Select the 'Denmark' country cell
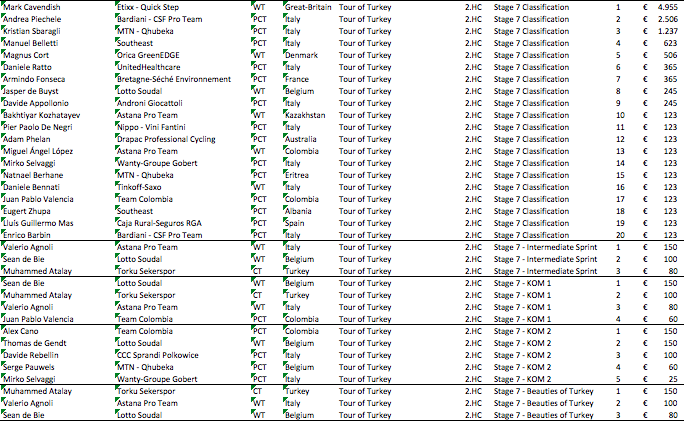 pos(301,55)
